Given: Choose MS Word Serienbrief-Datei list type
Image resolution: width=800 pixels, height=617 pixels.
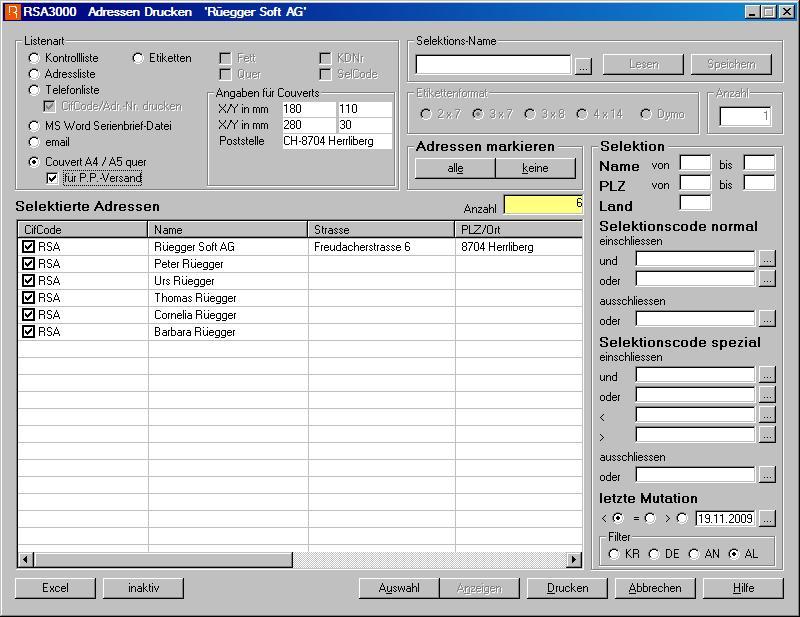Looking at the screenshot, I should click(x=35, y=126).
